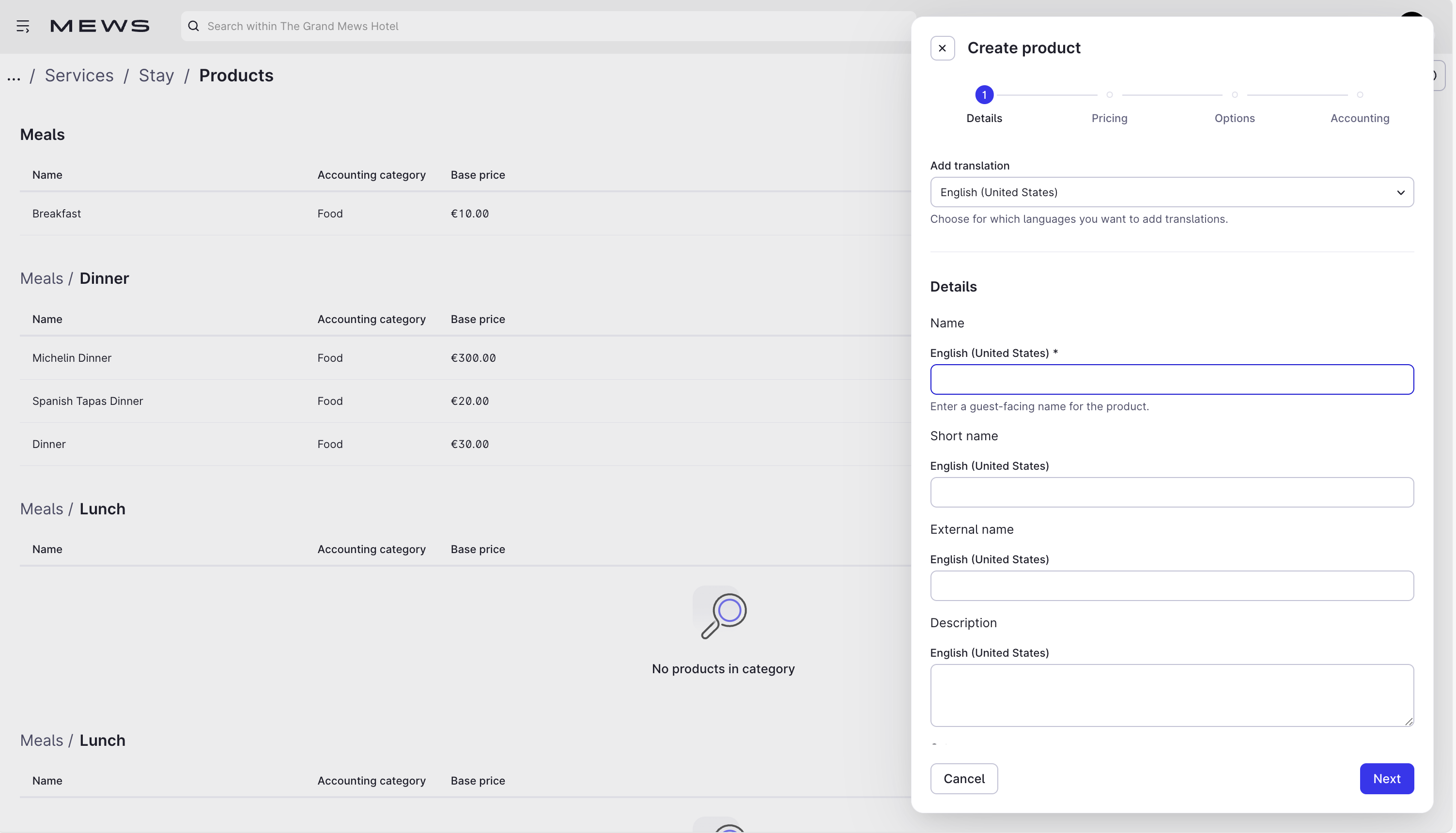
Task: Select the Details step label
Action: 984,119
